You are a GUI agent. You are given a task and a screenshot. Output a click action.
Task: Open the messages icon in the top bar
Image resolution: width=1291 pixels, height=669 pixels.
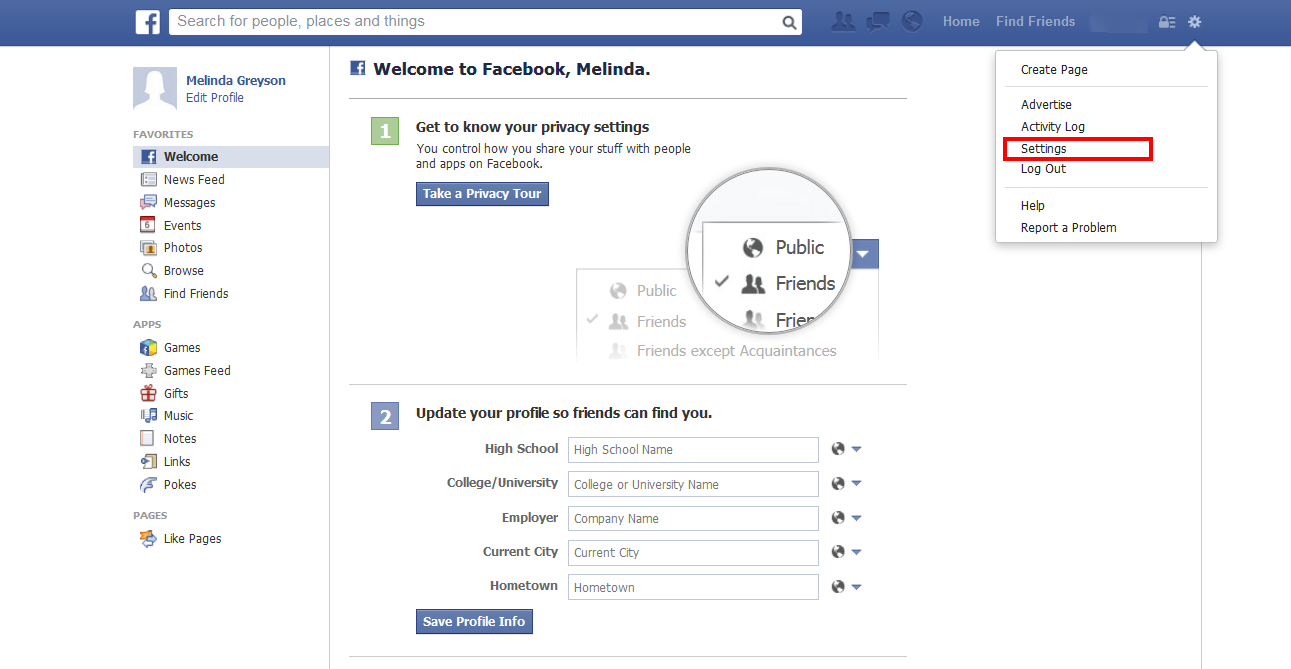(x=878, y=21)
